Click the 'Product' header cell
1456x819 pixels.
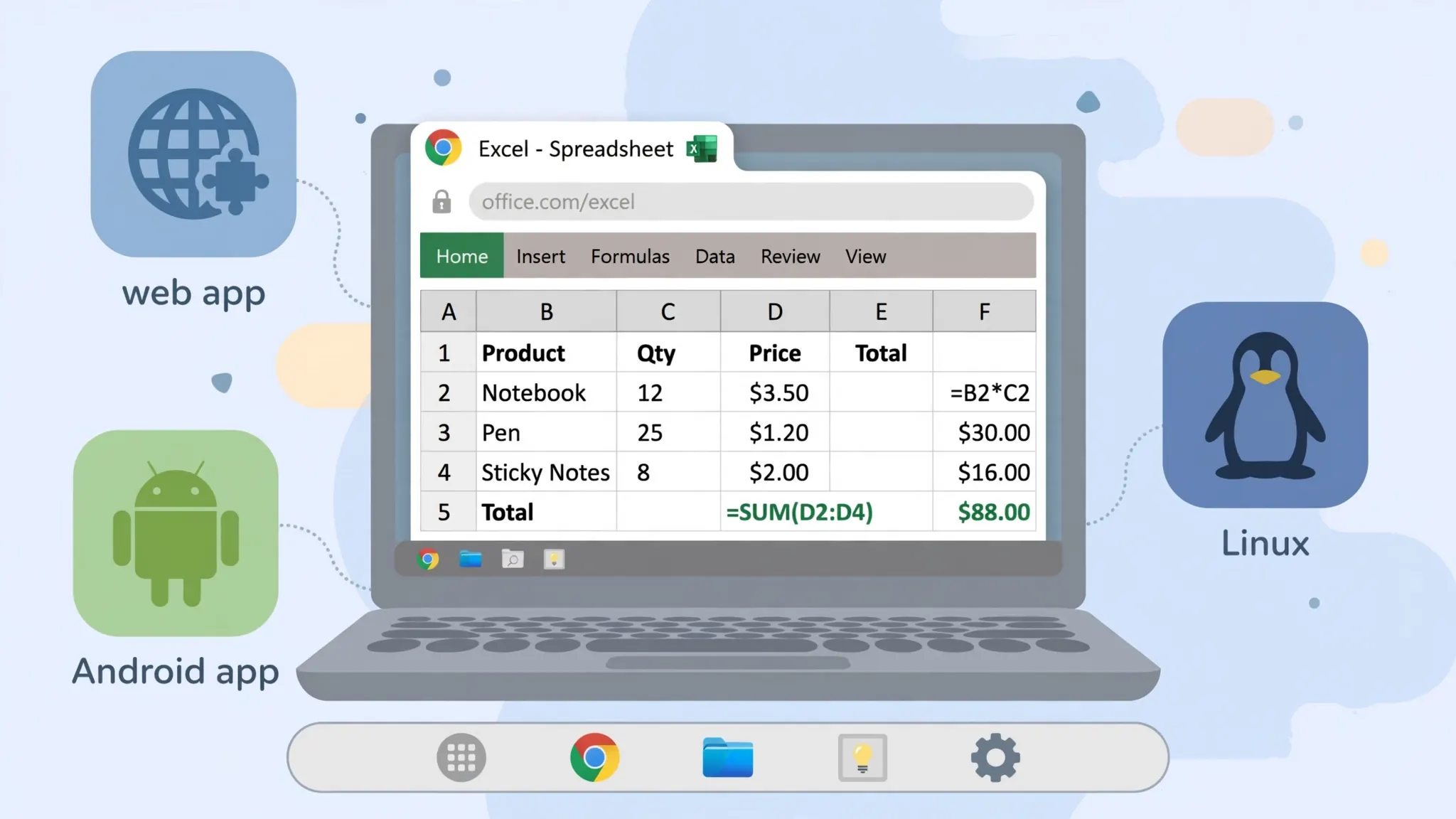(x=546, y=353)
